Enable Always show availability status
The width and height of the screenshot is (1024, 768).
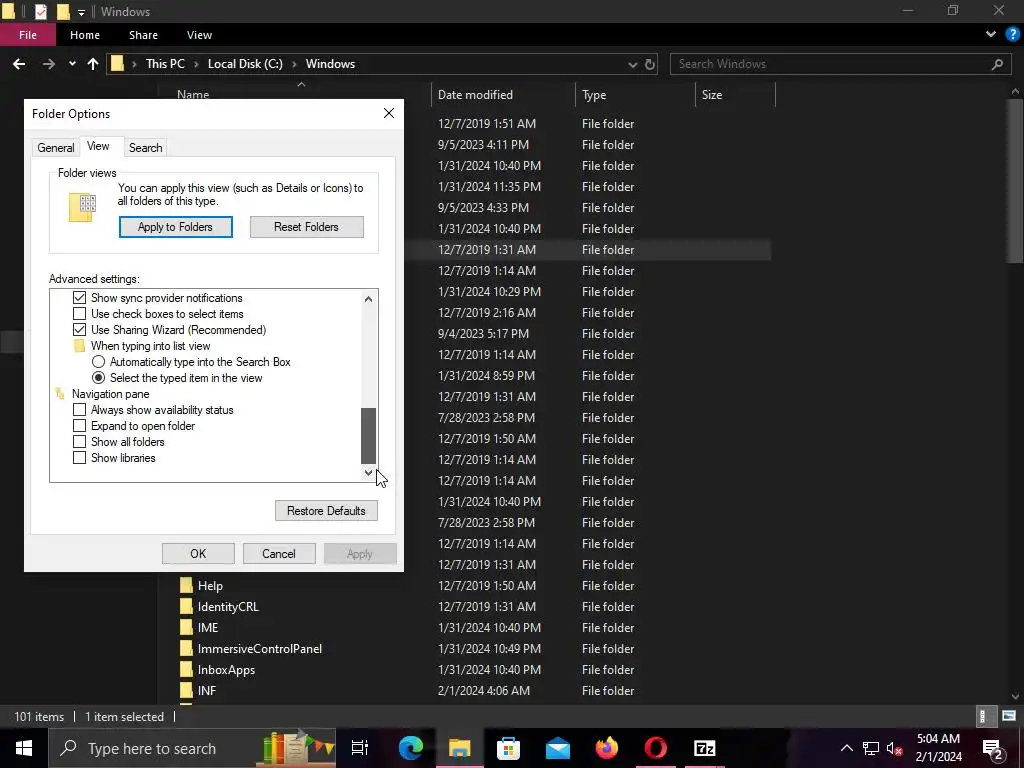pos(80,410)
